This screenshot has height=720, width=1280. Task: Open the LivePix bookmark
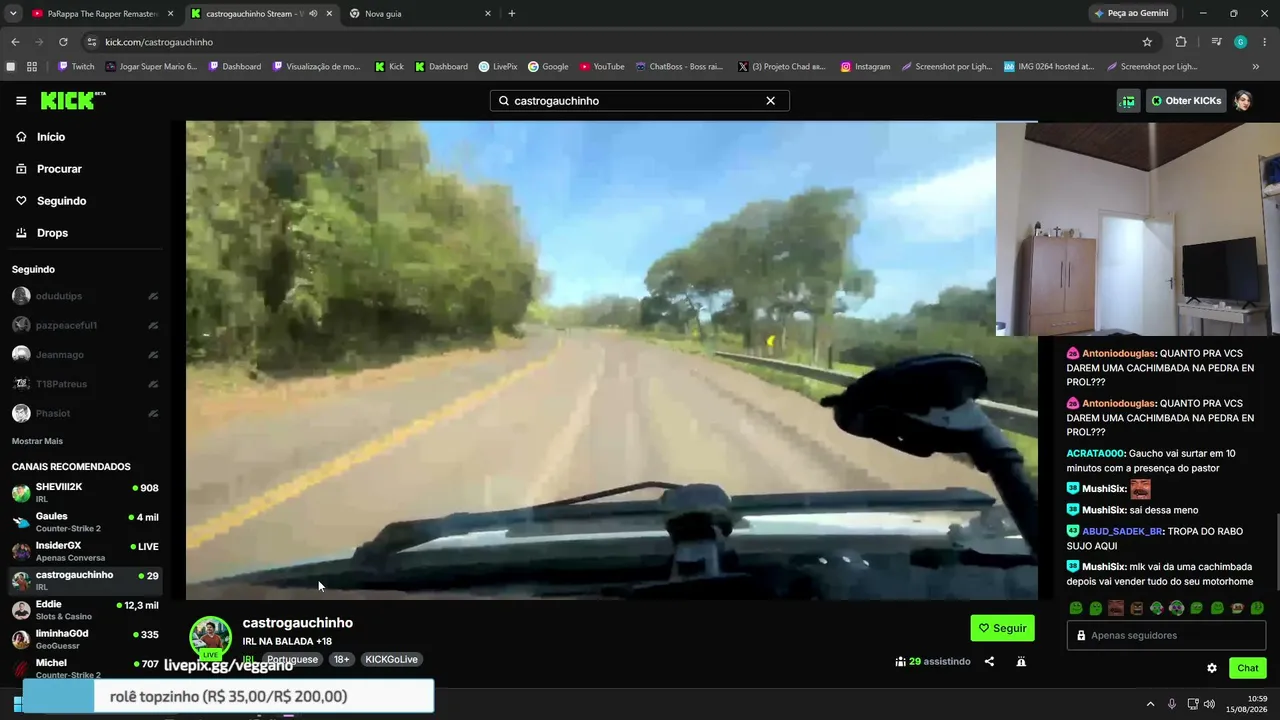pos(498,67)
